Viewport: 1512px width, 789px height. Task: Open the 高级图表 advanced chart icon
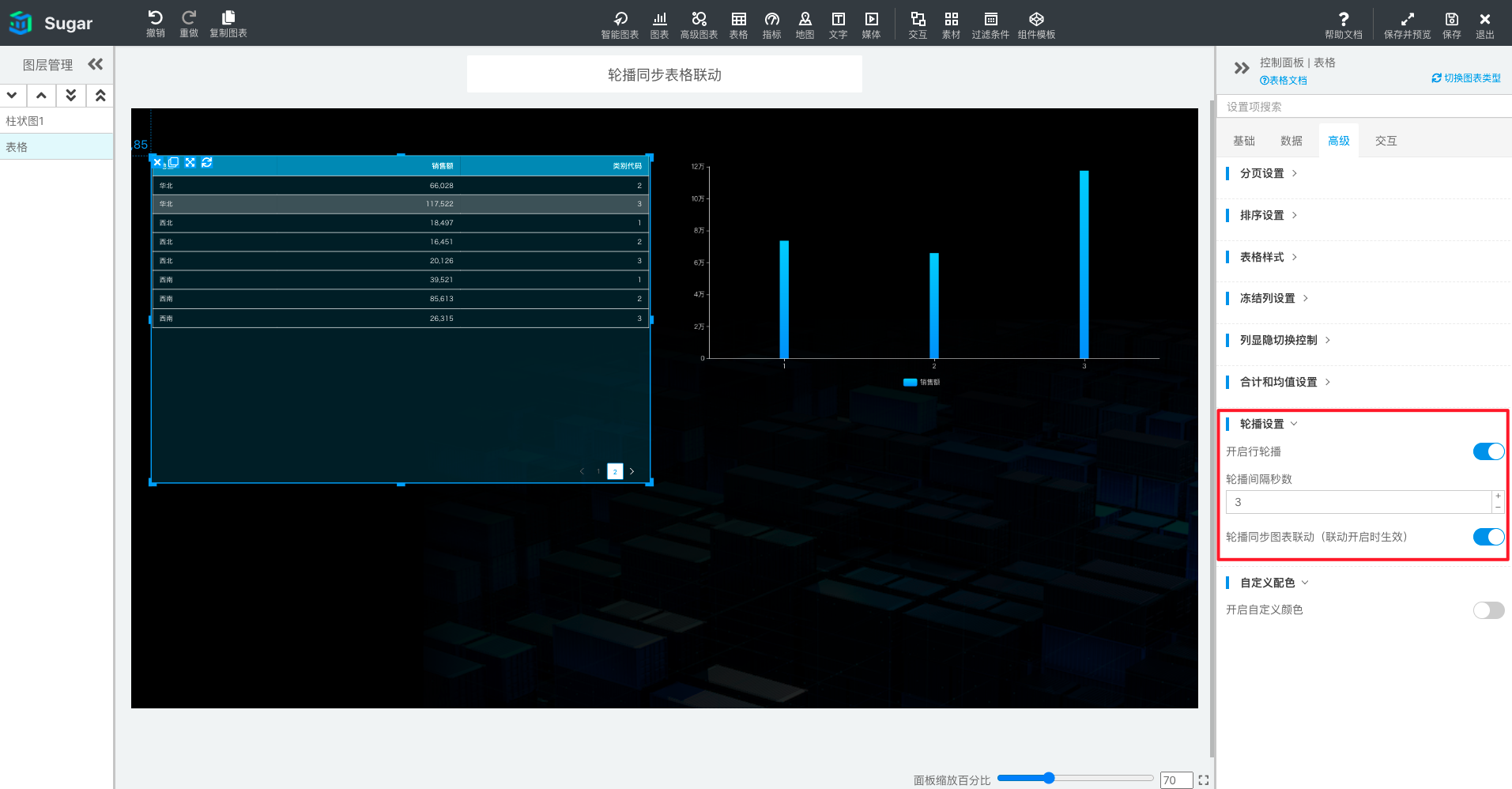pyautogui.click(x=699, y=19)
